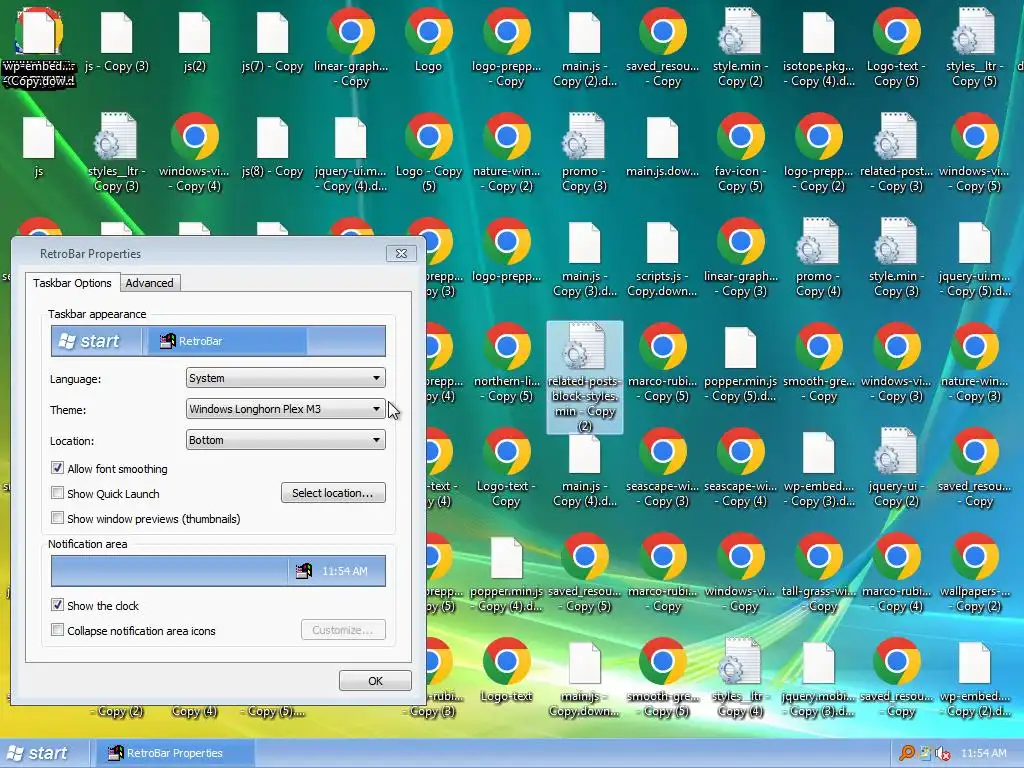Click the 'wp-embed.... - Copy (2).d...' label
The height and width of the screenshot is (768, 1024).
click(975, 703)
